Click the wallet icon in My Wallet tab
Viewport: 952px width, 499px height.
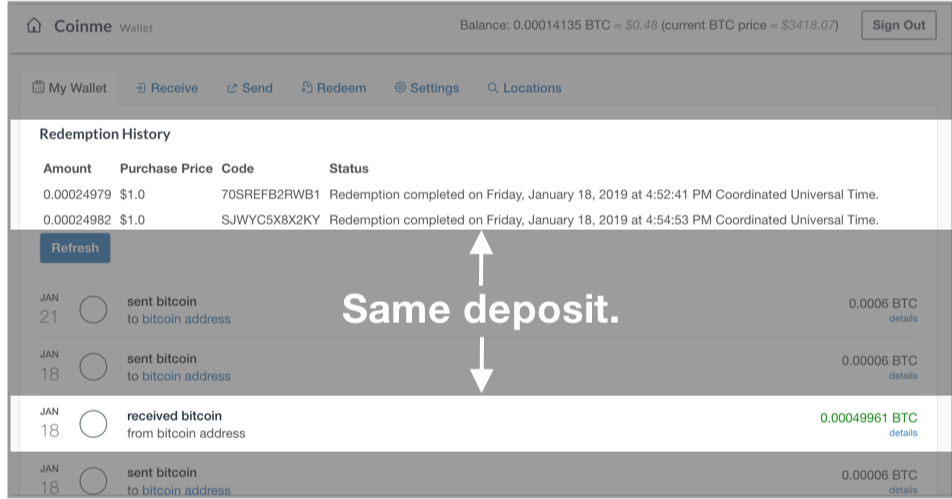point(38,87)
